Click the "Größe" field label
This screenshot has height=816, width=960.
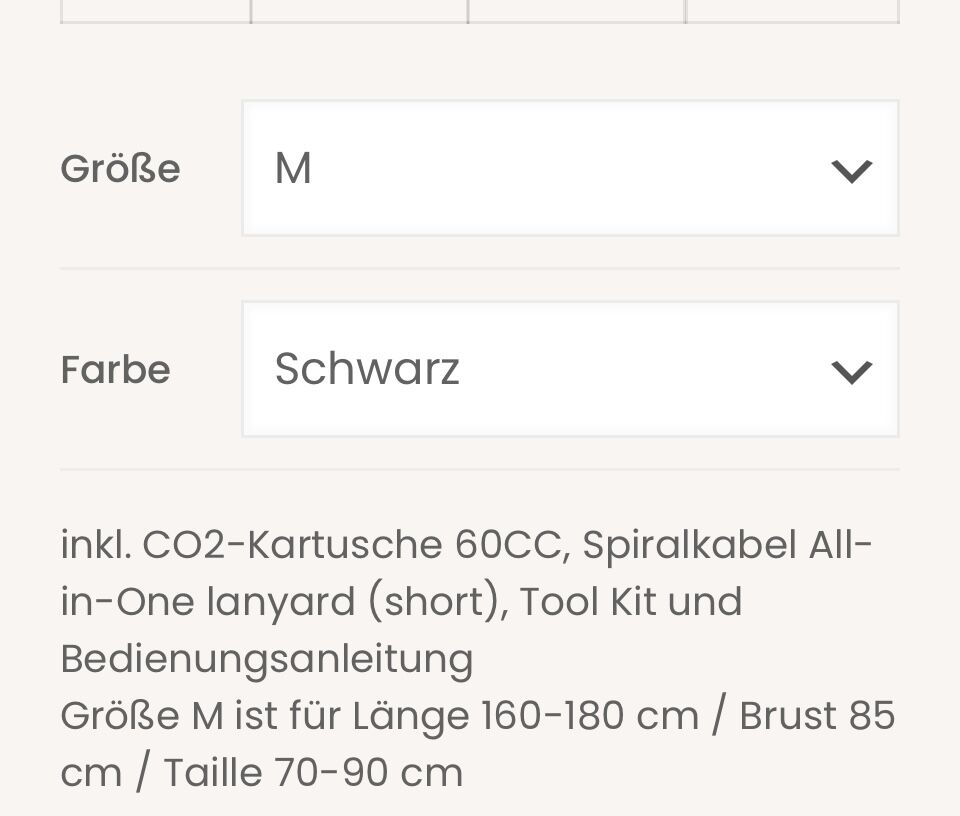pos(120,169)
